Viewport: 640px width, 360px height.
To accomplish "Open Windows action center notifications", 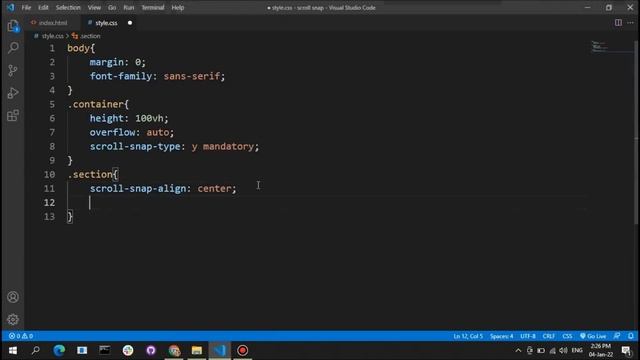I will pyautogui.click(x=626, y=350).
